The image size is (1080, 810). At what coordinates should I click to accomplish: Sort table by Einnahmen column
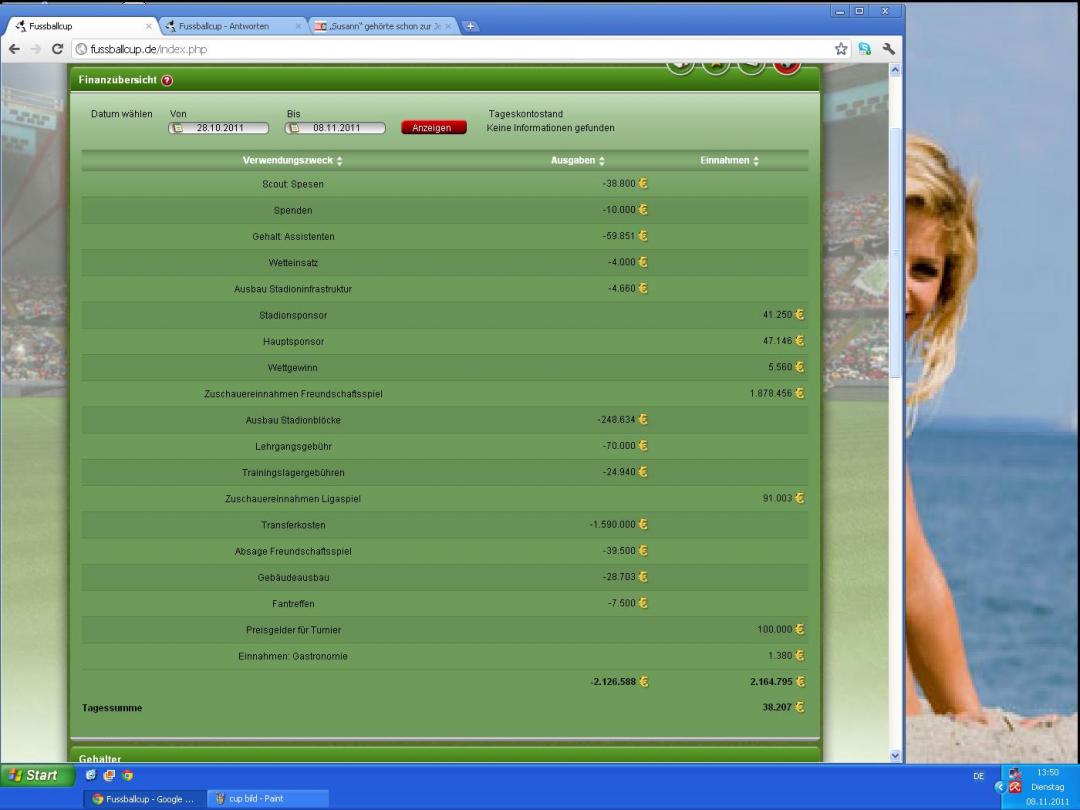pos(729,161)
